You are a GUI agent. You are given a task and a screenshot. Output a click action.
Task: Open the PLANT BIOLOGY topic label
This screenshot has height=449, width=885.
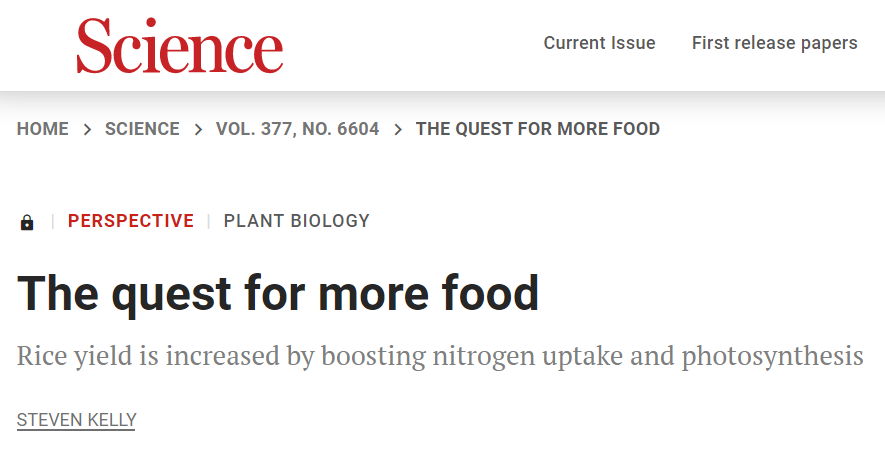click(296, 221)
